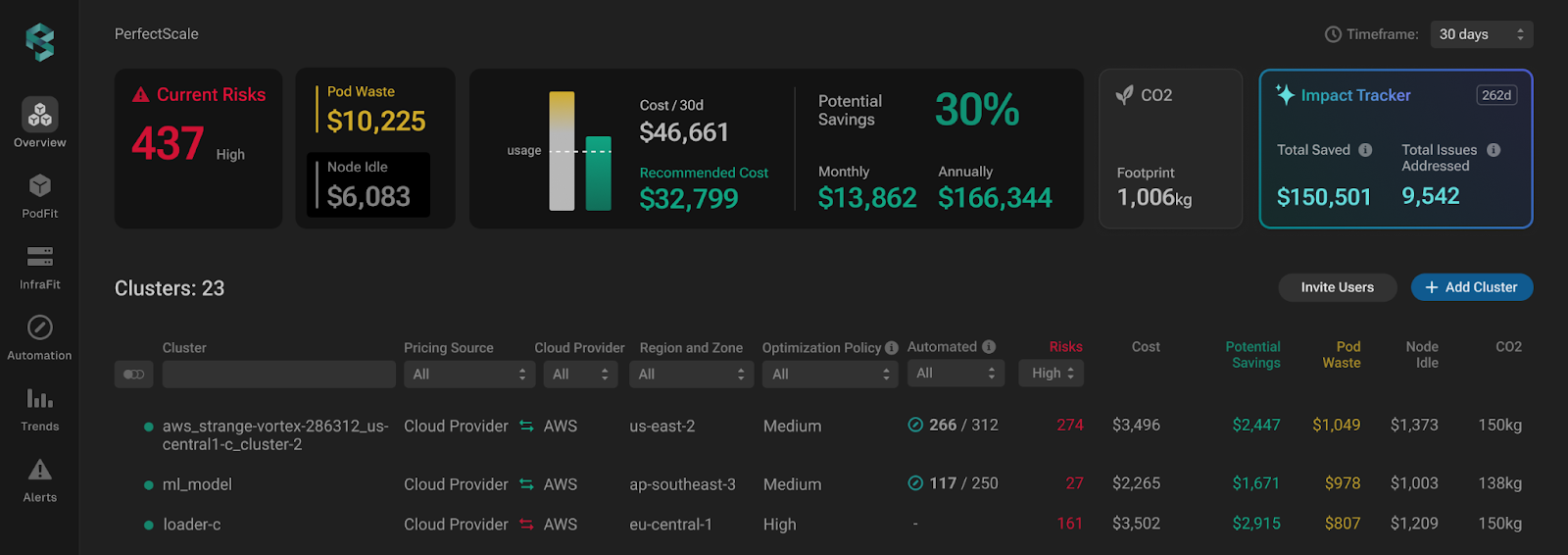The width and height of the screenshot is (1568, 555).
Task: Click the Cost column header
Action: click(x=1146, y=347)
